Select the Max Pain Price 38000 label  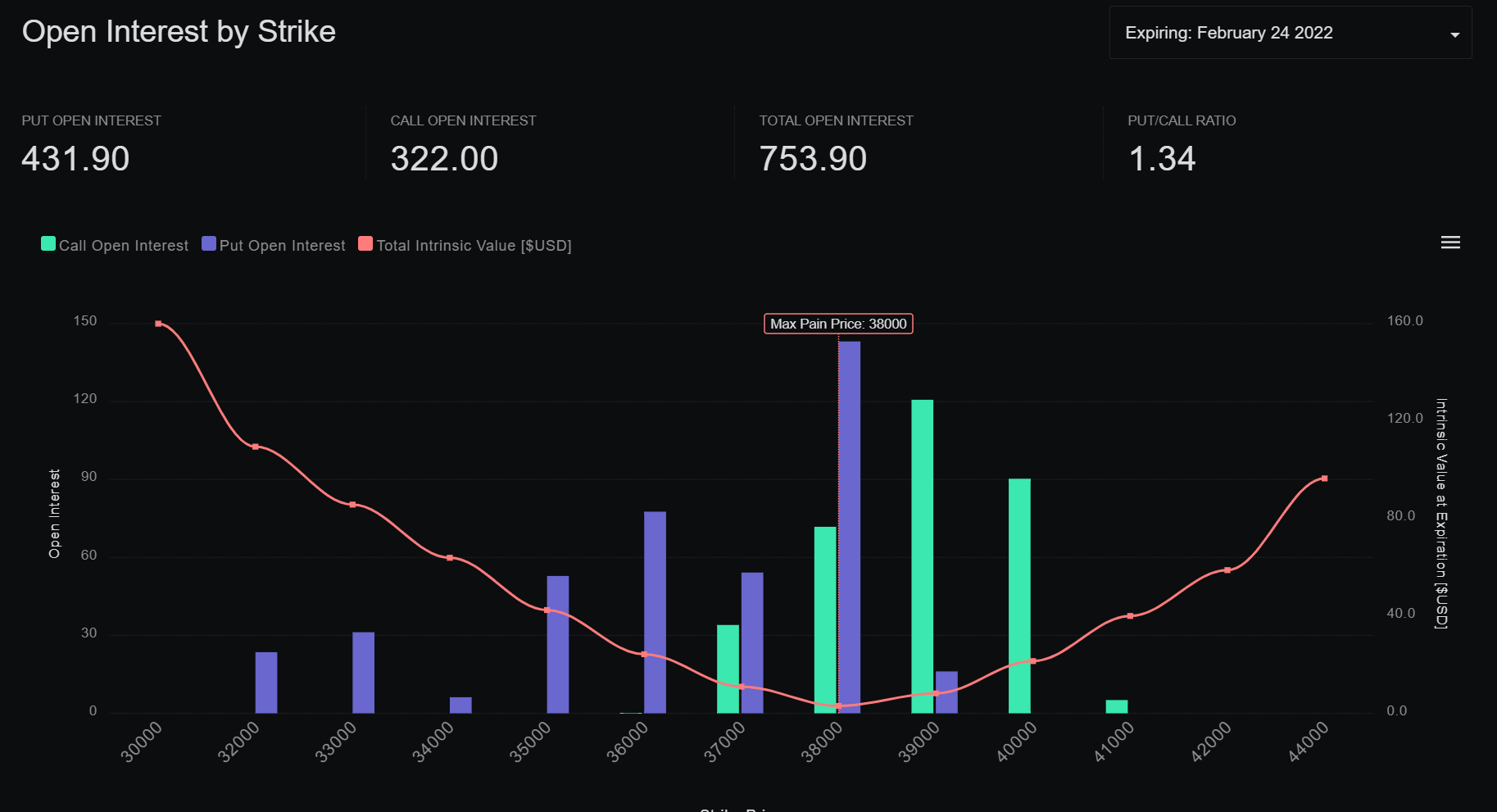click(838, 324)
